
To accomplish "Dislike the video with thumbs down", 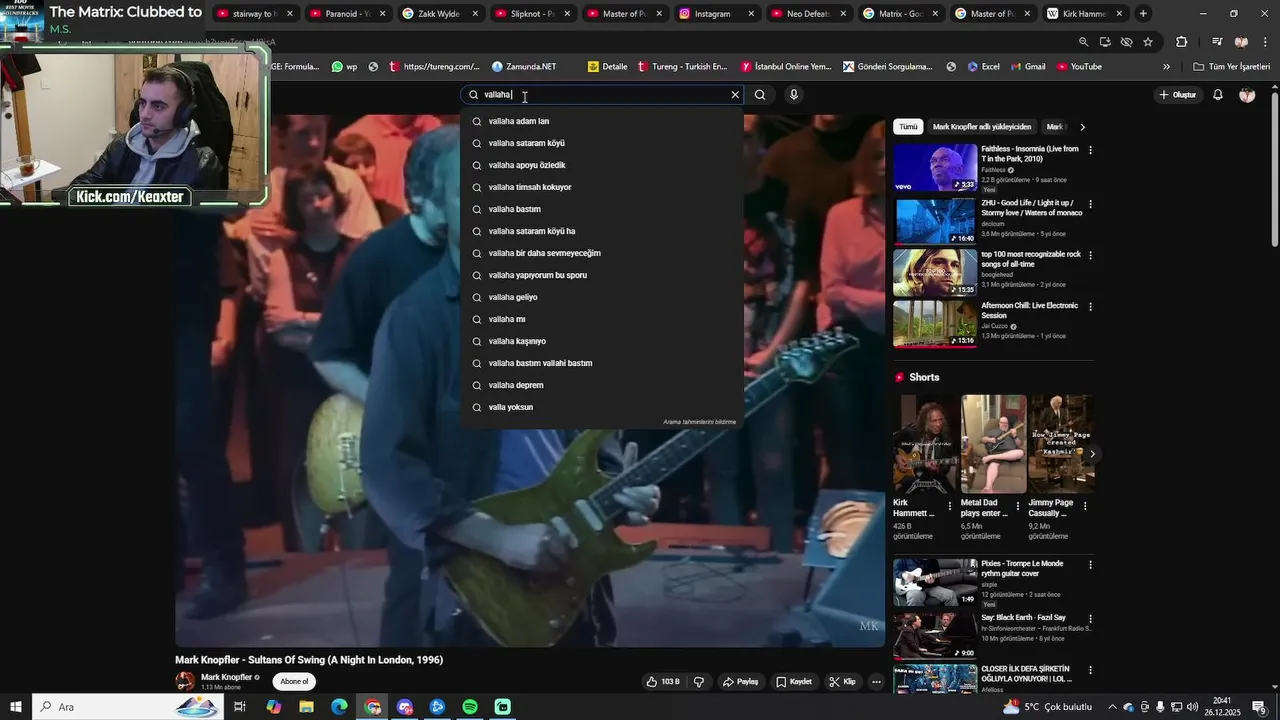I will pos(699,682).
